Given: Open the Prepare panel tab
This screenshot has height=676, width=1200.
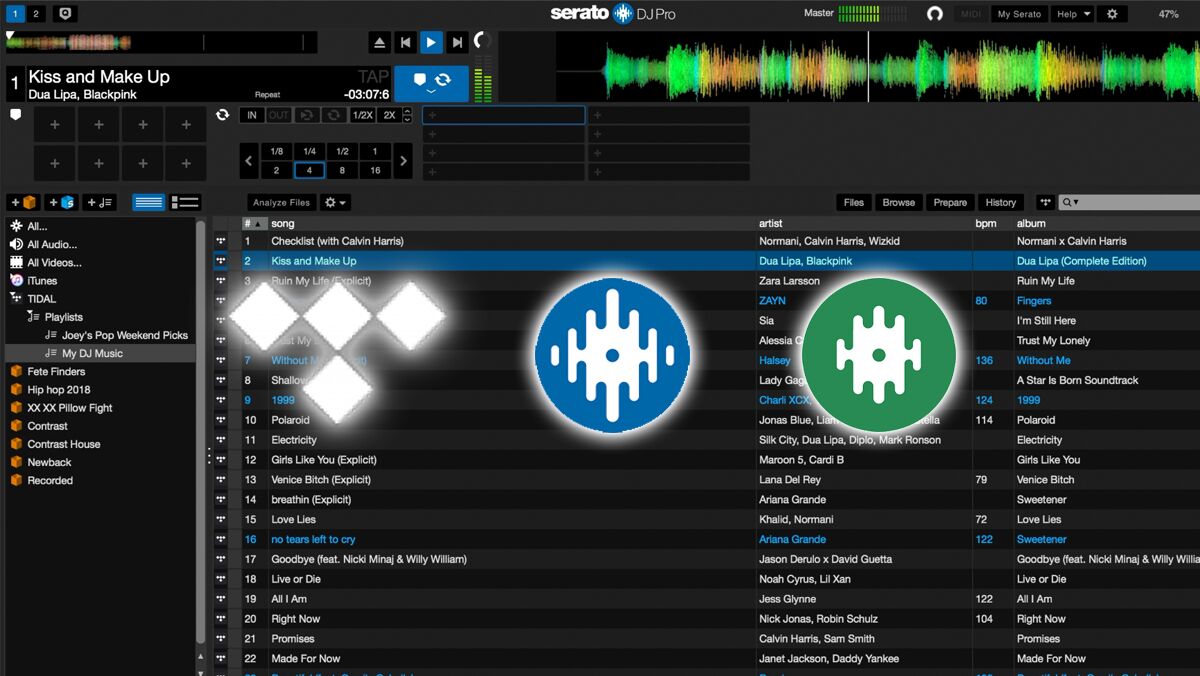Looking at the screenshot, I should coord(950,202).
